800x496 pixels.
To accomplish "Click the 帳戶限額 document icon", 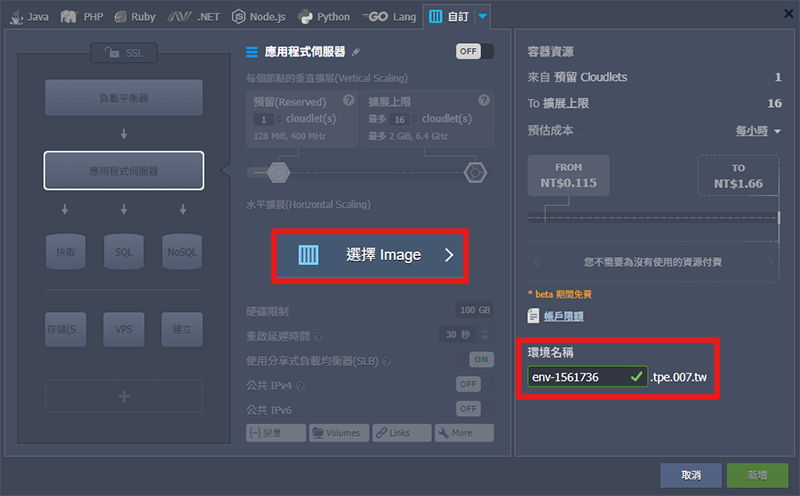I will click(533, 315).
